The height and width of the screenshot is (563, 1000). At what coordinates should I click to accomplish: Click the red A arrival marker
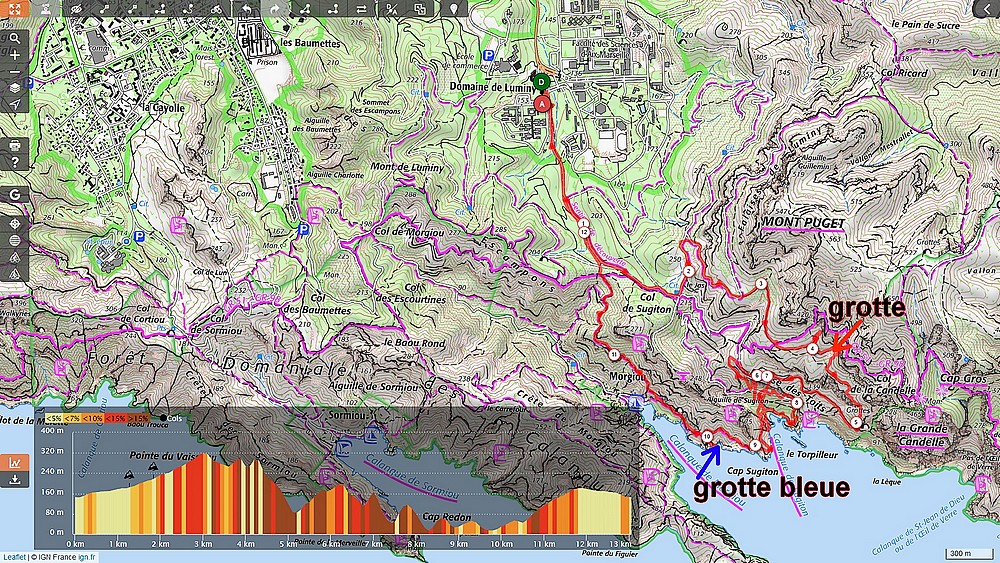[542, 103]
